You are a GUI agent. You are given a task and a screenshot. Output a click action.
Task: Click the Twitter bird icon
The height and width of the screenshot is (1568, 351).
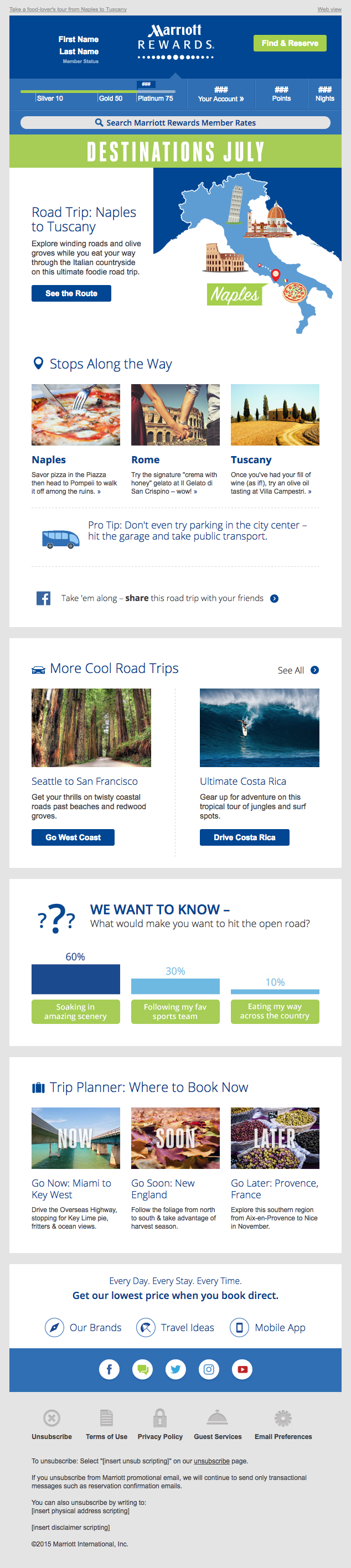[175, 1369]
